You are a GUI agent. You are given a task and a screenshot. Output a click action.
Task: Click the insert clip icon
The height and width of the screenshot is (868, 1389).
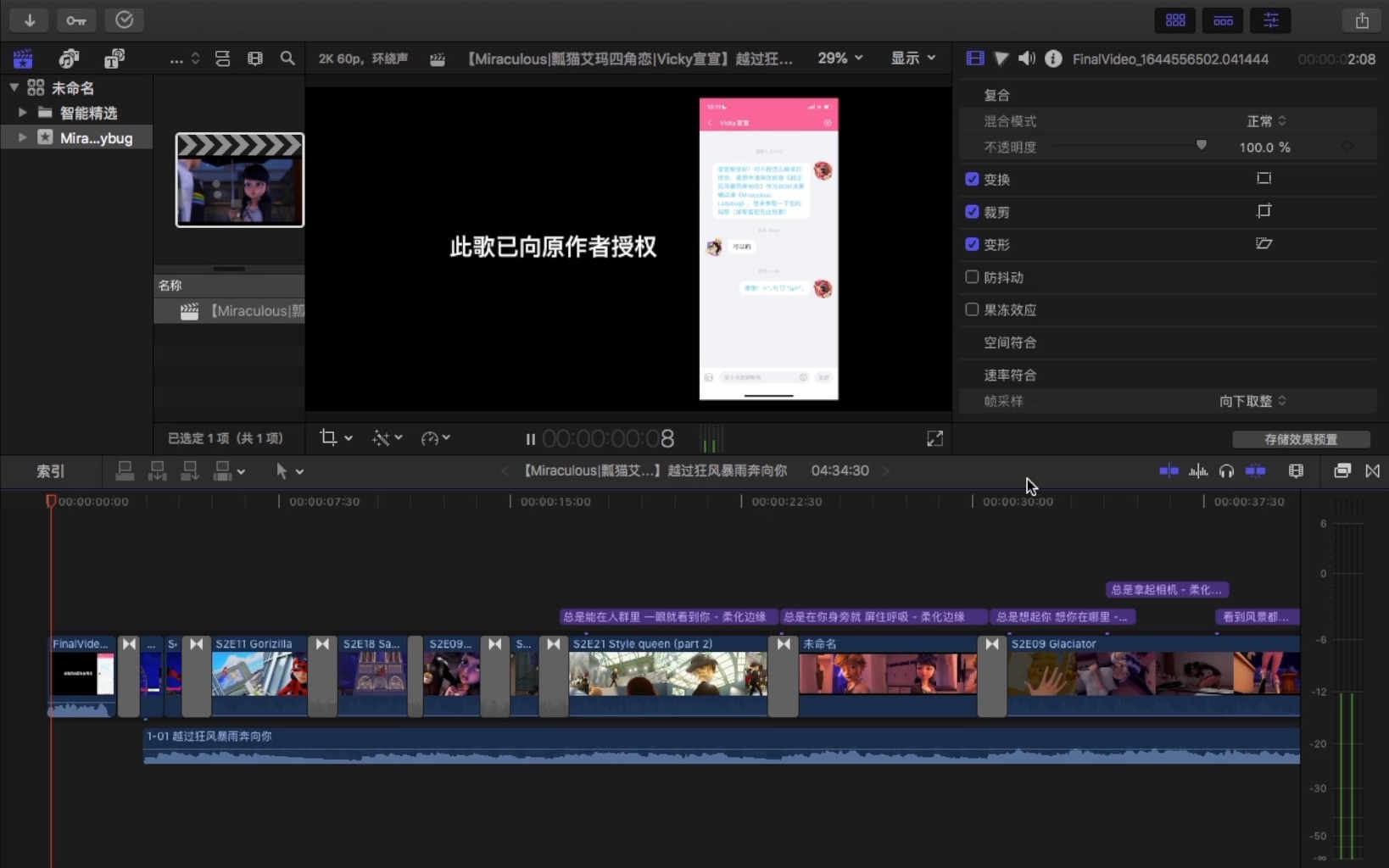pyautogui.click(x=157, y=471)
